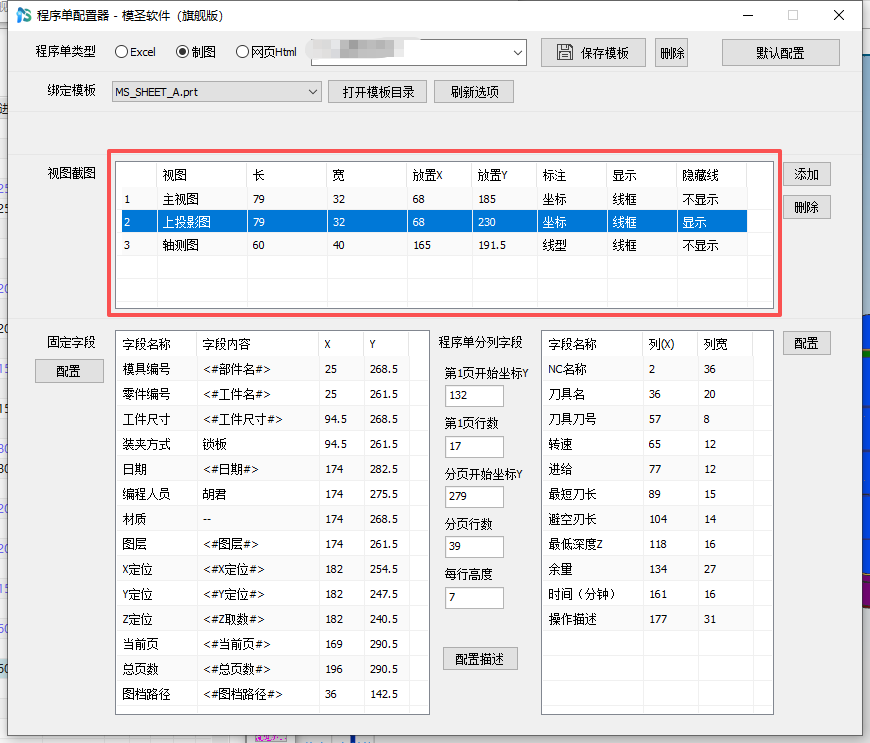Minimize the 程序单配置器 window
Screen dimensions: 870x743
748,15
